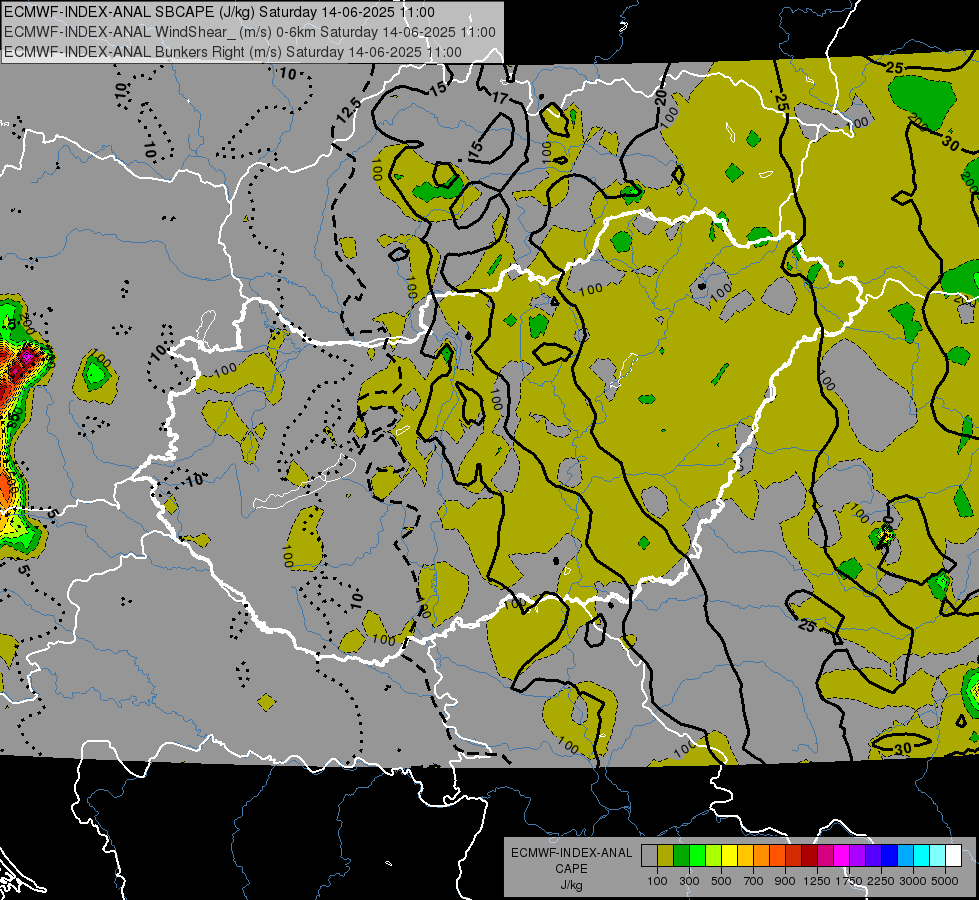
Task: Pick the cyan legend swatch
Action: [922, 856]
